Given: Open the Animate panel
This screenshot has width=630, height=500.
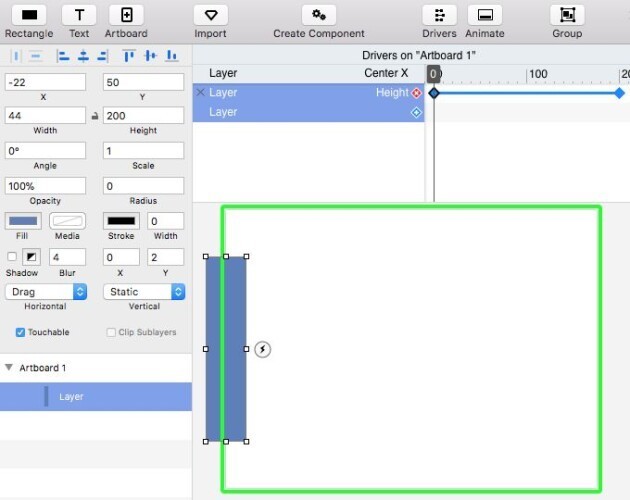Looking at the screenshot, I should [x=485, y=15].
